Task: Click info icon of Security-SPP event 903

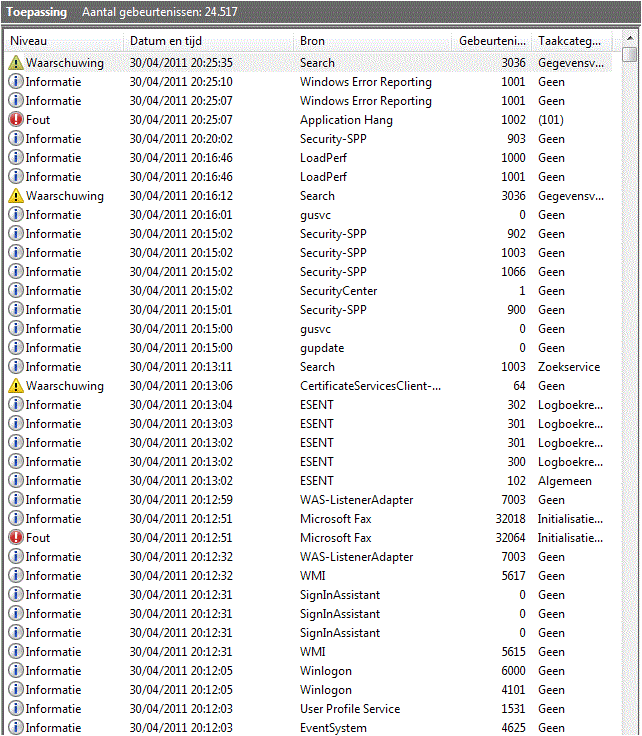Action: [x=15, y=138]
